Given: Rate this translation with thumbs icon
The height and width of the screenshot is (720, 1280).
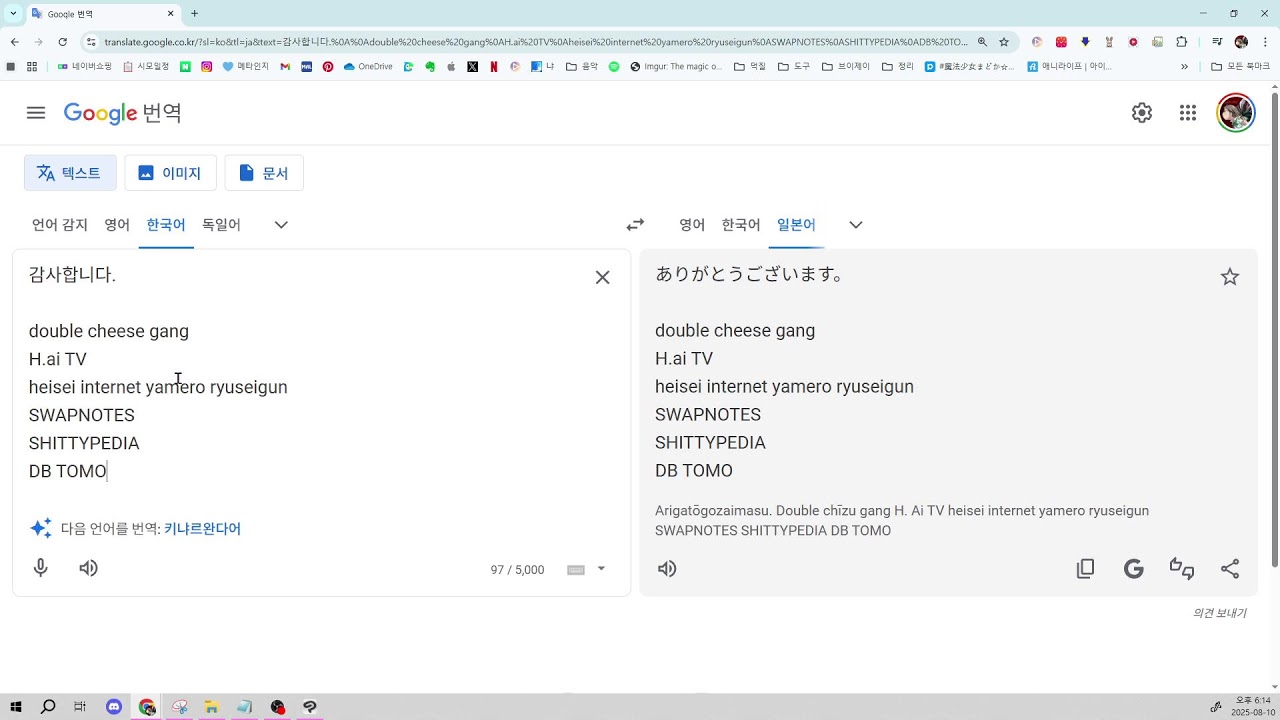Looking at the screenshot, I should click(1182, 569).
